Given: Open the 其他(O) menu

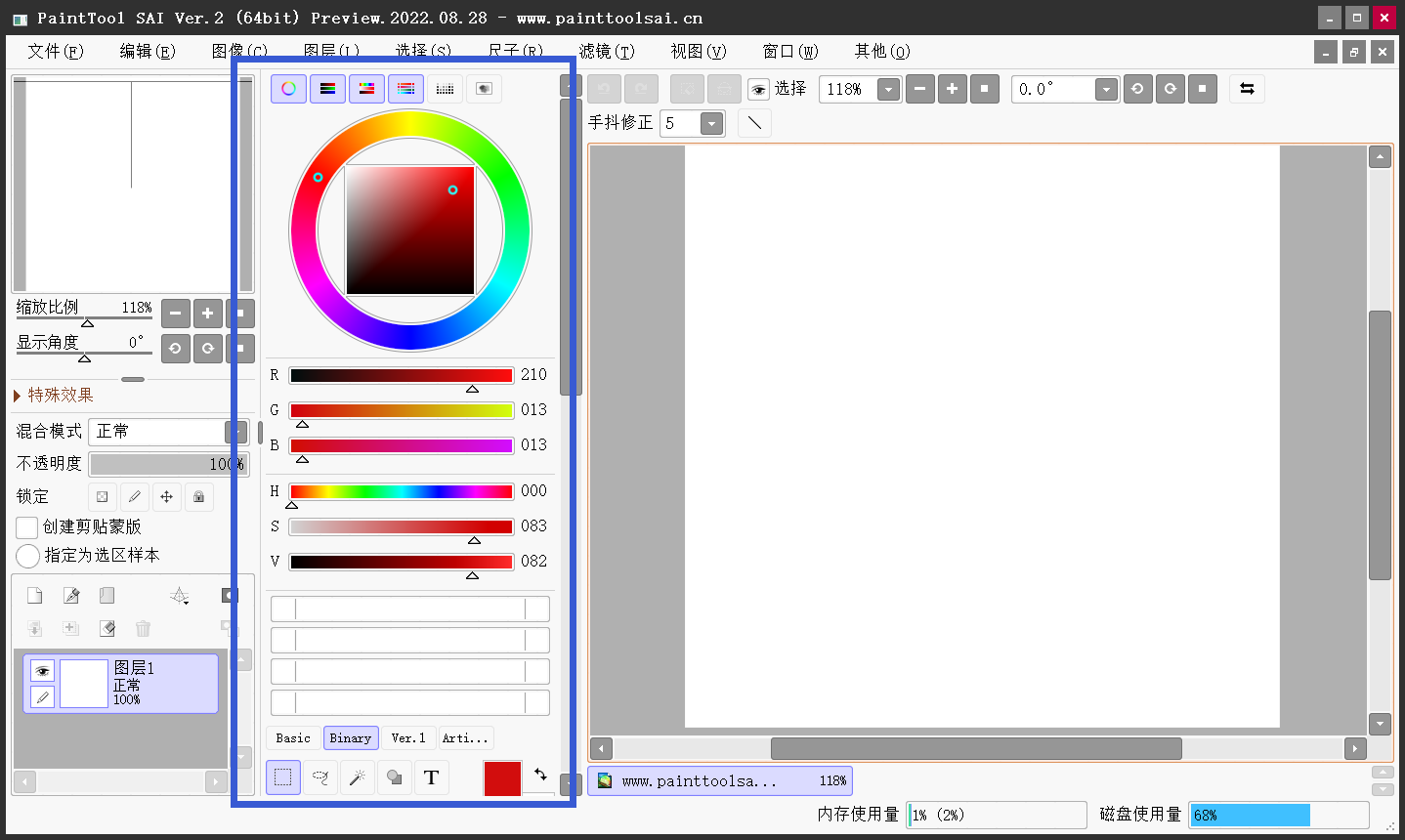Looking at the screenshot, I should coord(882,51).
